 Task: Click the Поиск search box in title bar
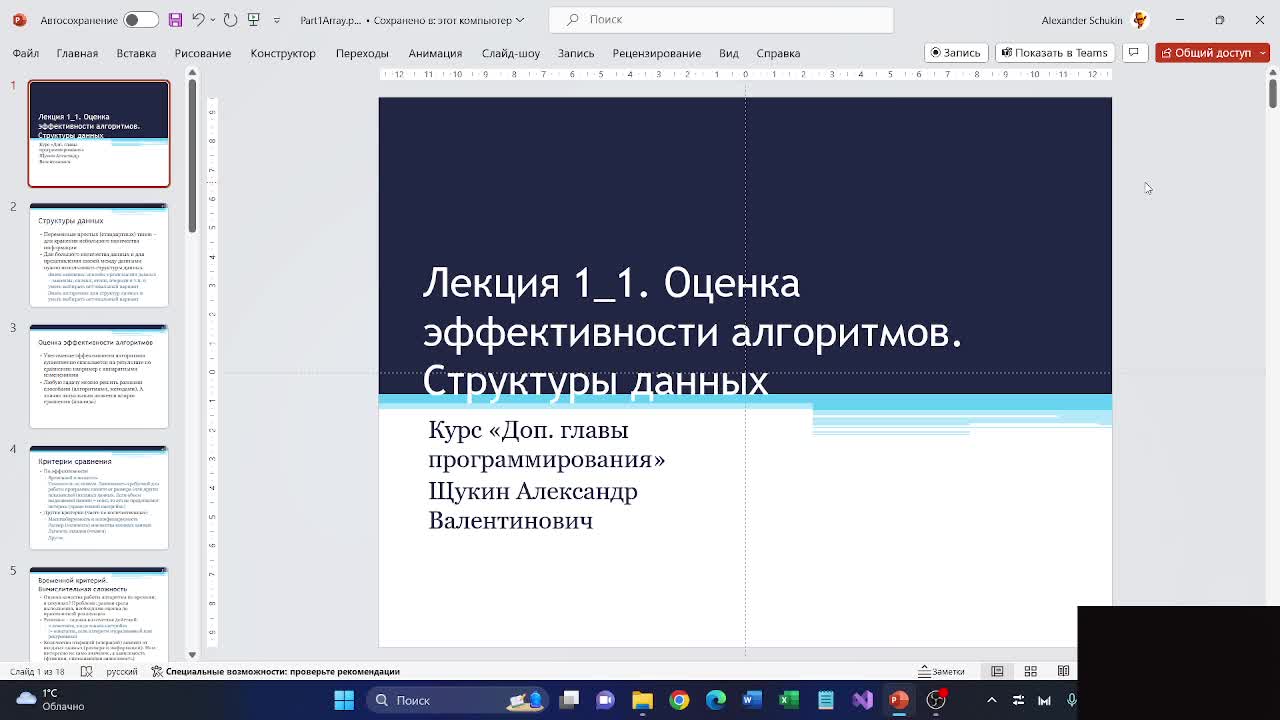pyautogui.click(x=721, y=19)
